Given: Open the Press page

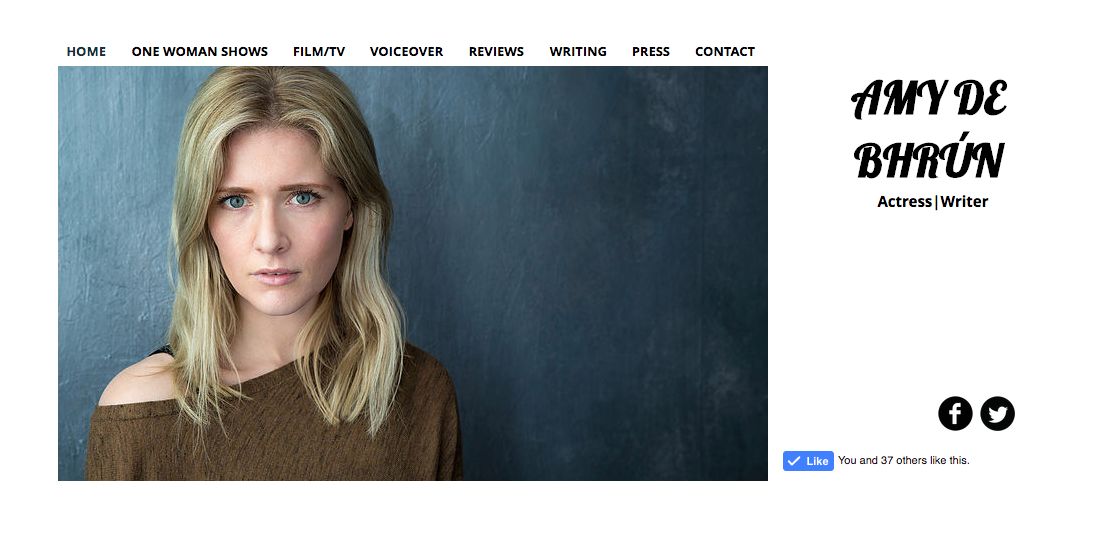Looking at the screenshot, I should coord(651,51).
